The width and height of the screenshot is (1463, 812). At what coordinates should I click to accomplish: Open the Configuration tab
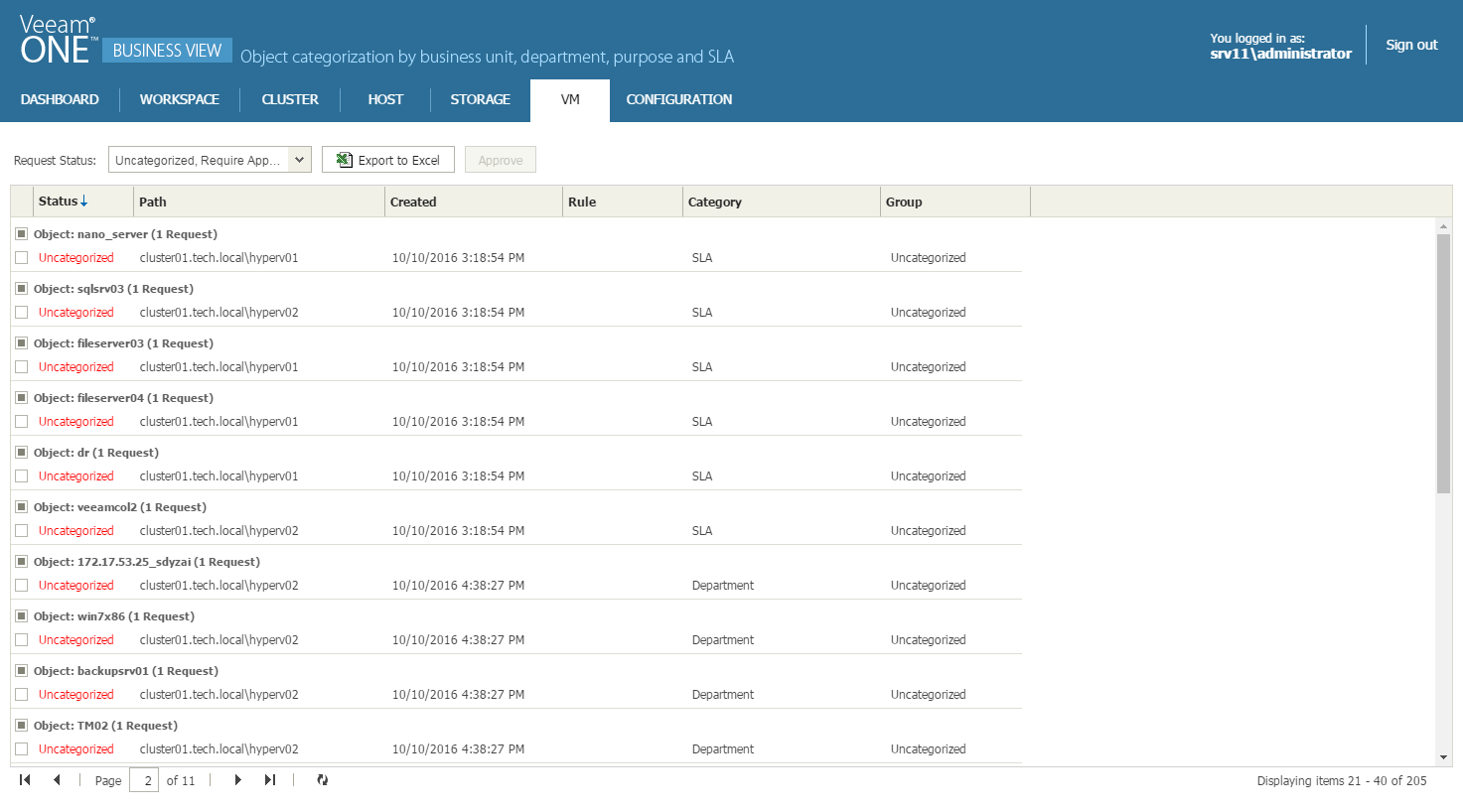point(679,99)
